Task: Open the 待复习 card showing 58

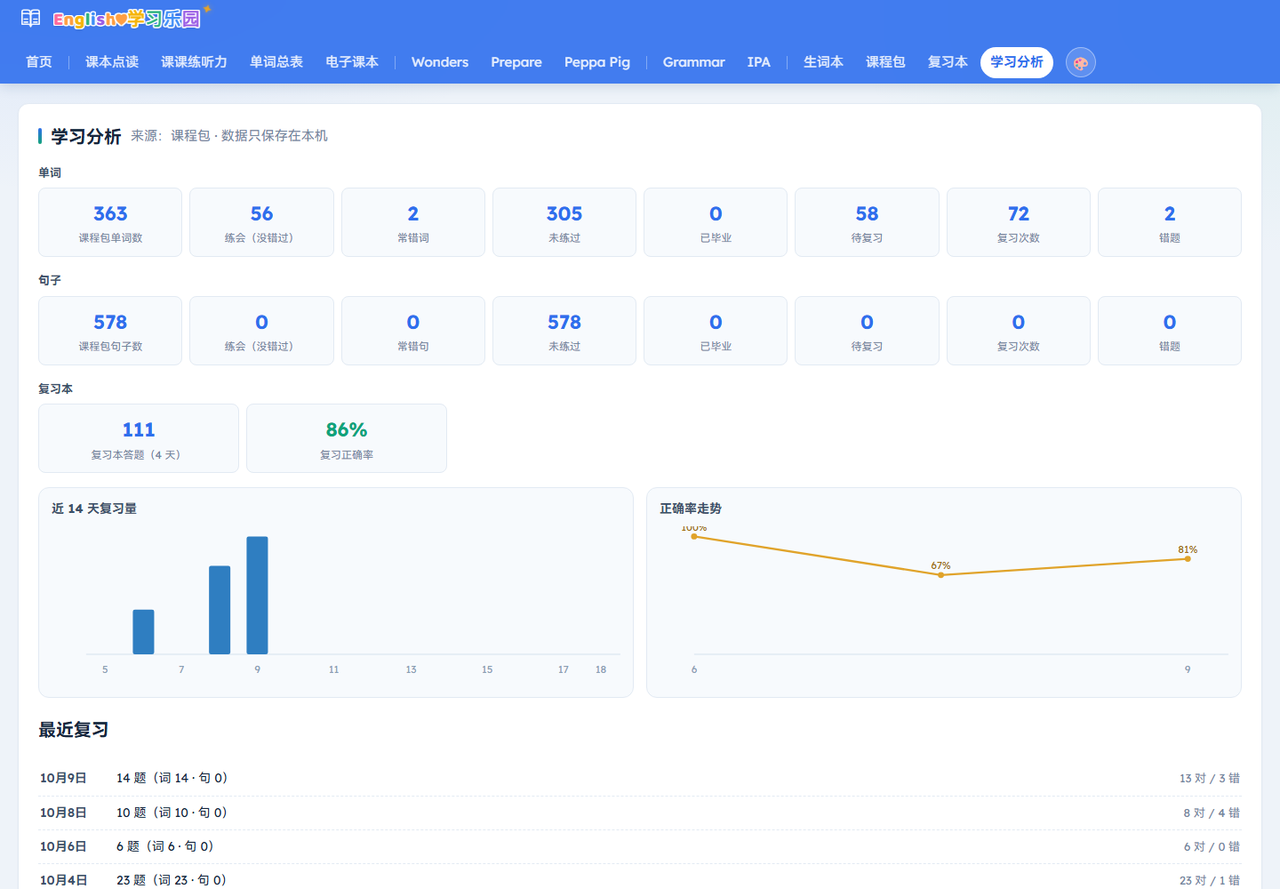Action: 867,222
